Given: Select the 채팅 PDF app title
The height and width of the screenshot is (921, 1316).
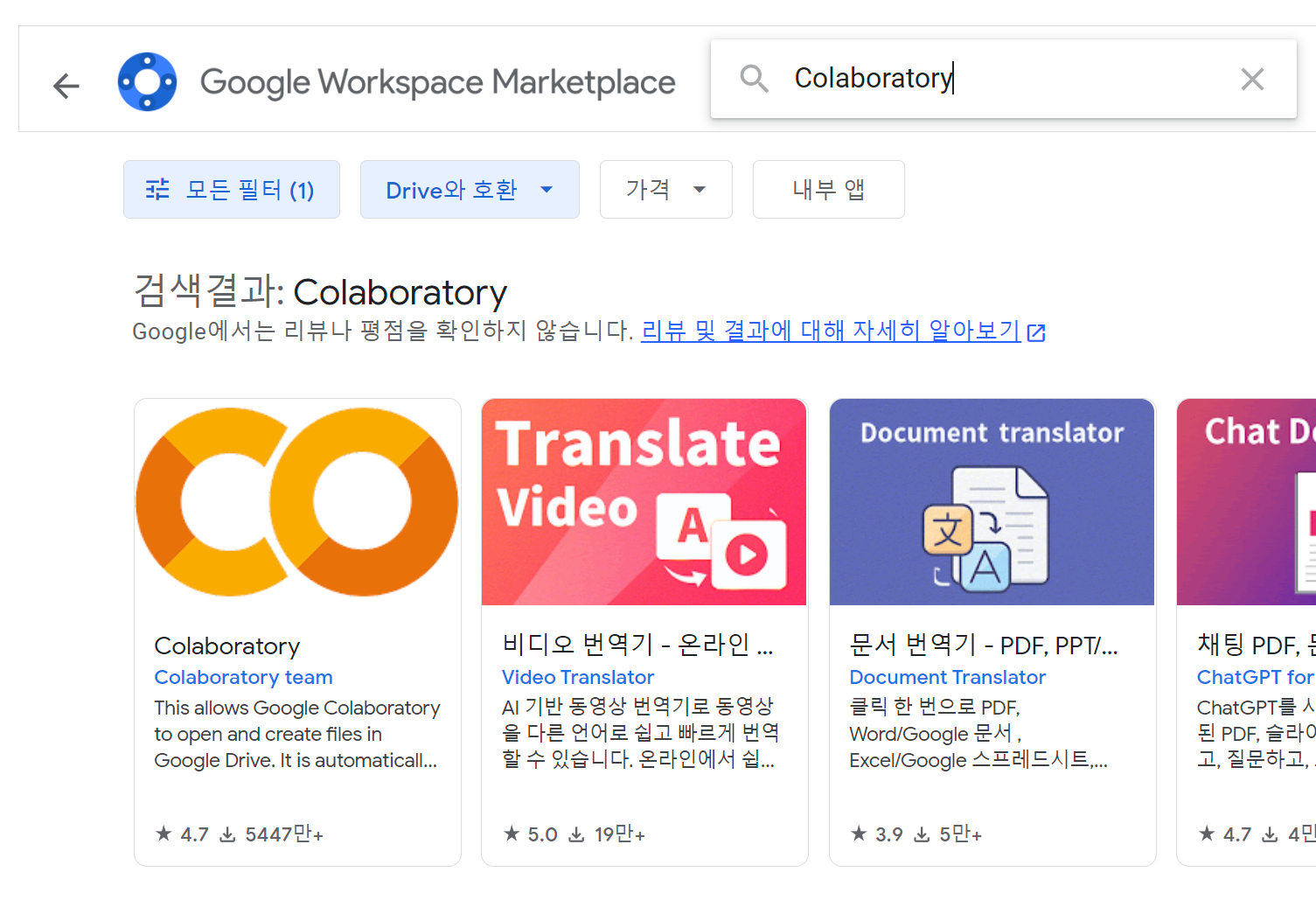Looking at the screenshot, I should tap(1256, 645).
